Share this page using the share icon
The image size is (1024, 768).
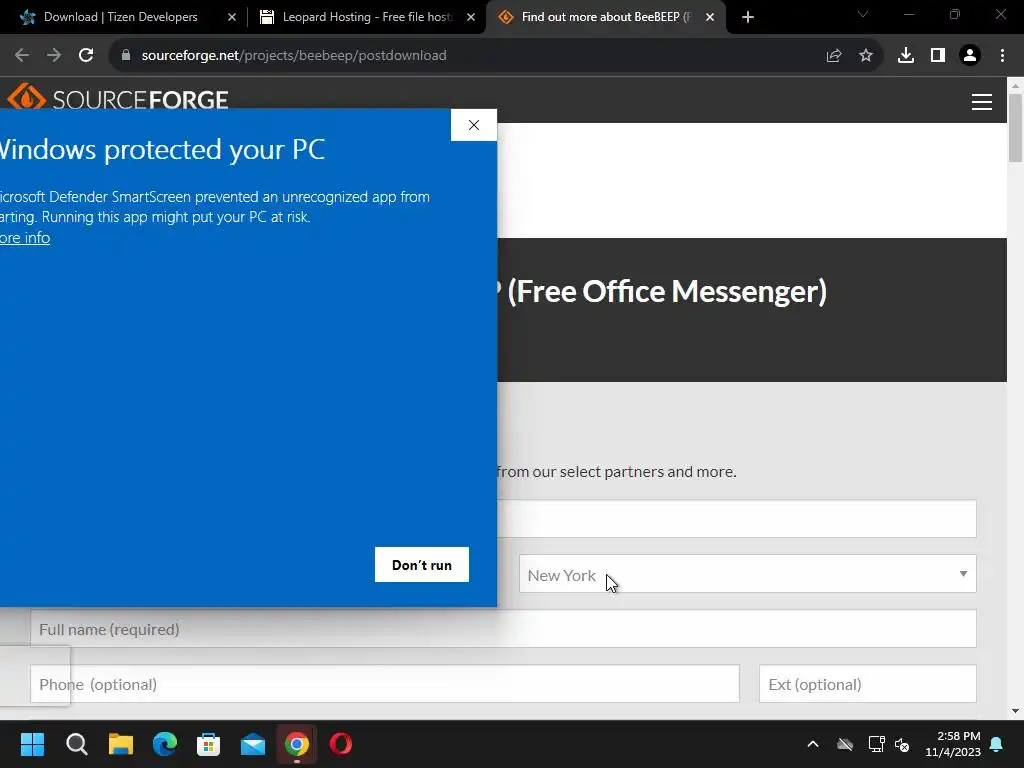pos(834,56)
